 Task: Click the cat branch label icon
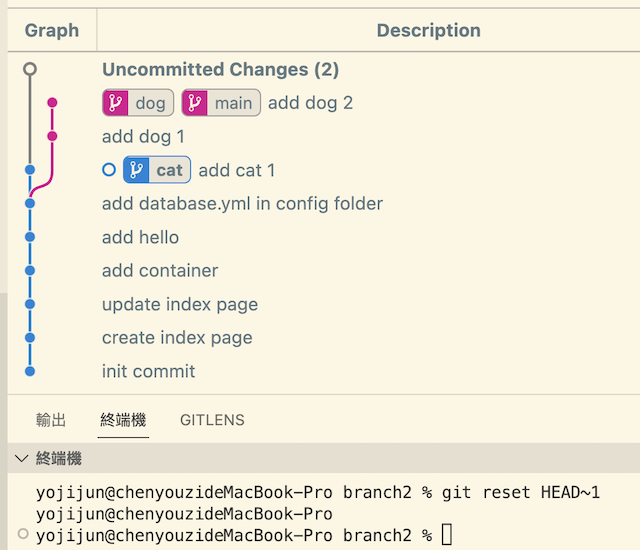(x=137, y=170)
